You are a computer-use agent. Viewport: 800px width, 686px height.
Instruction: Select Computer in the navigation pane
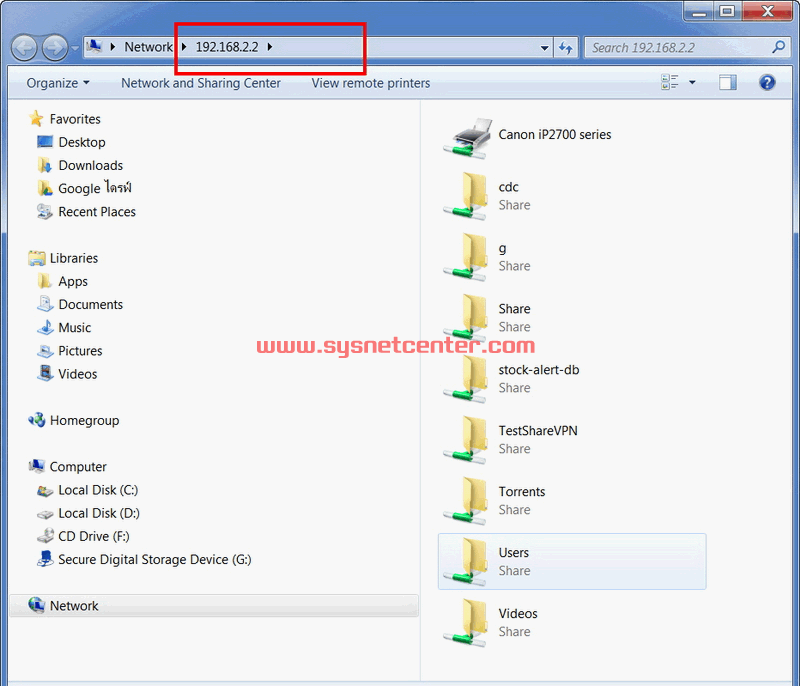click(78, 467)
